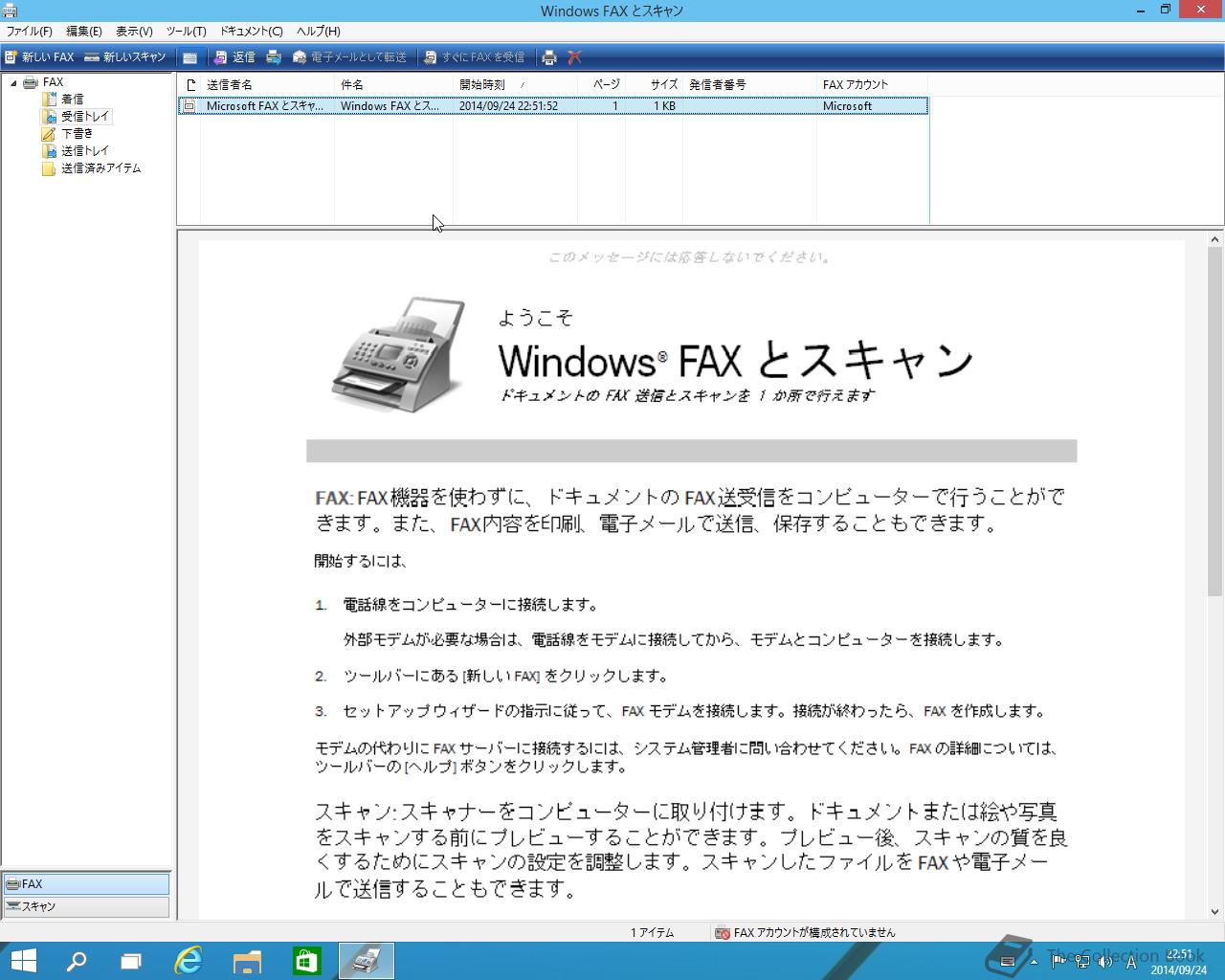Select the Microsoft FAX とスキャン message row
Viewport: 1225px width, 980px height.
[553, 106]
